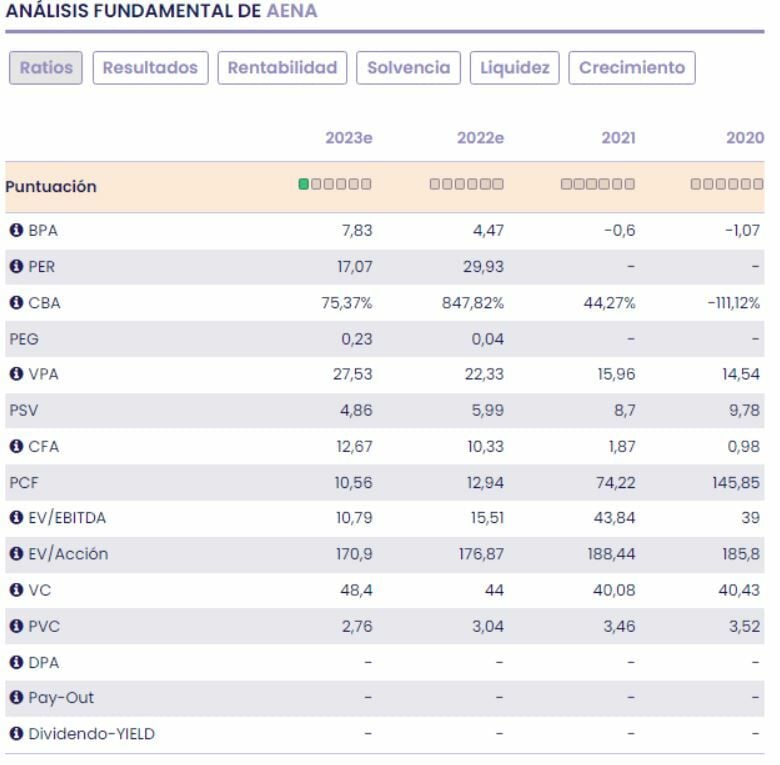The height and width of the screenshot is (765, 780).
Task: Click the info icon beside PVC
Action: click(x=16, y=626)
